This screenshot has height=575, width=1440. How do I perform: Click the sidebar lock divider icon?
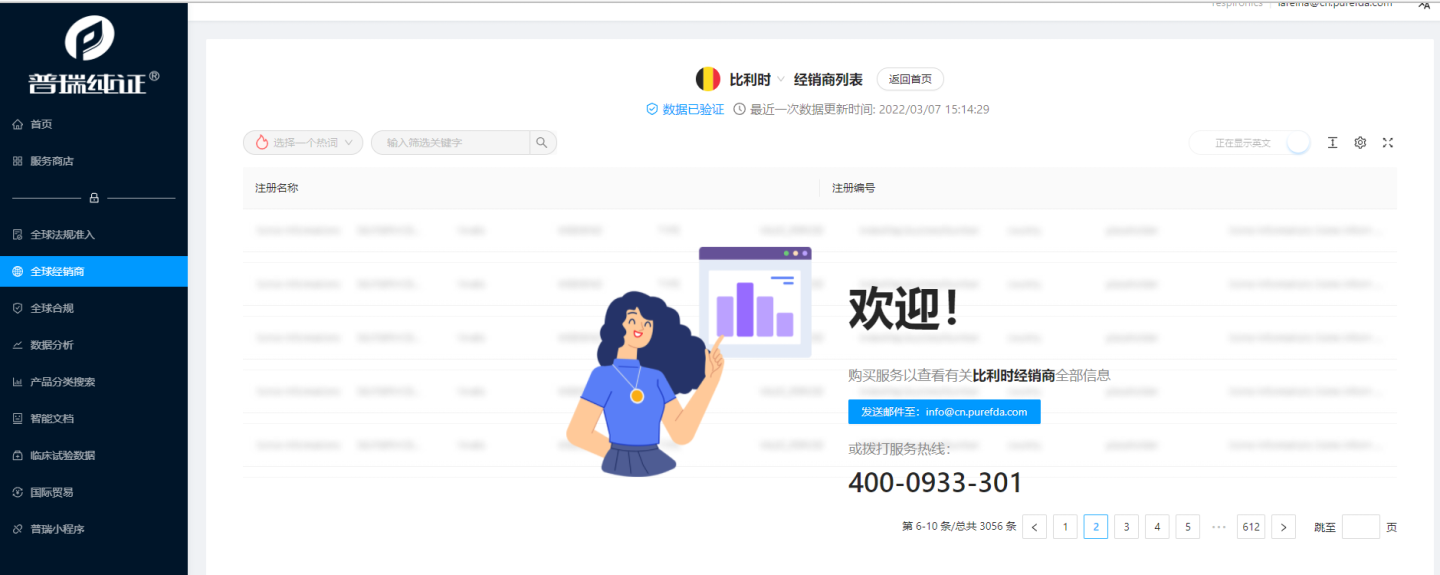coord(94,198)
